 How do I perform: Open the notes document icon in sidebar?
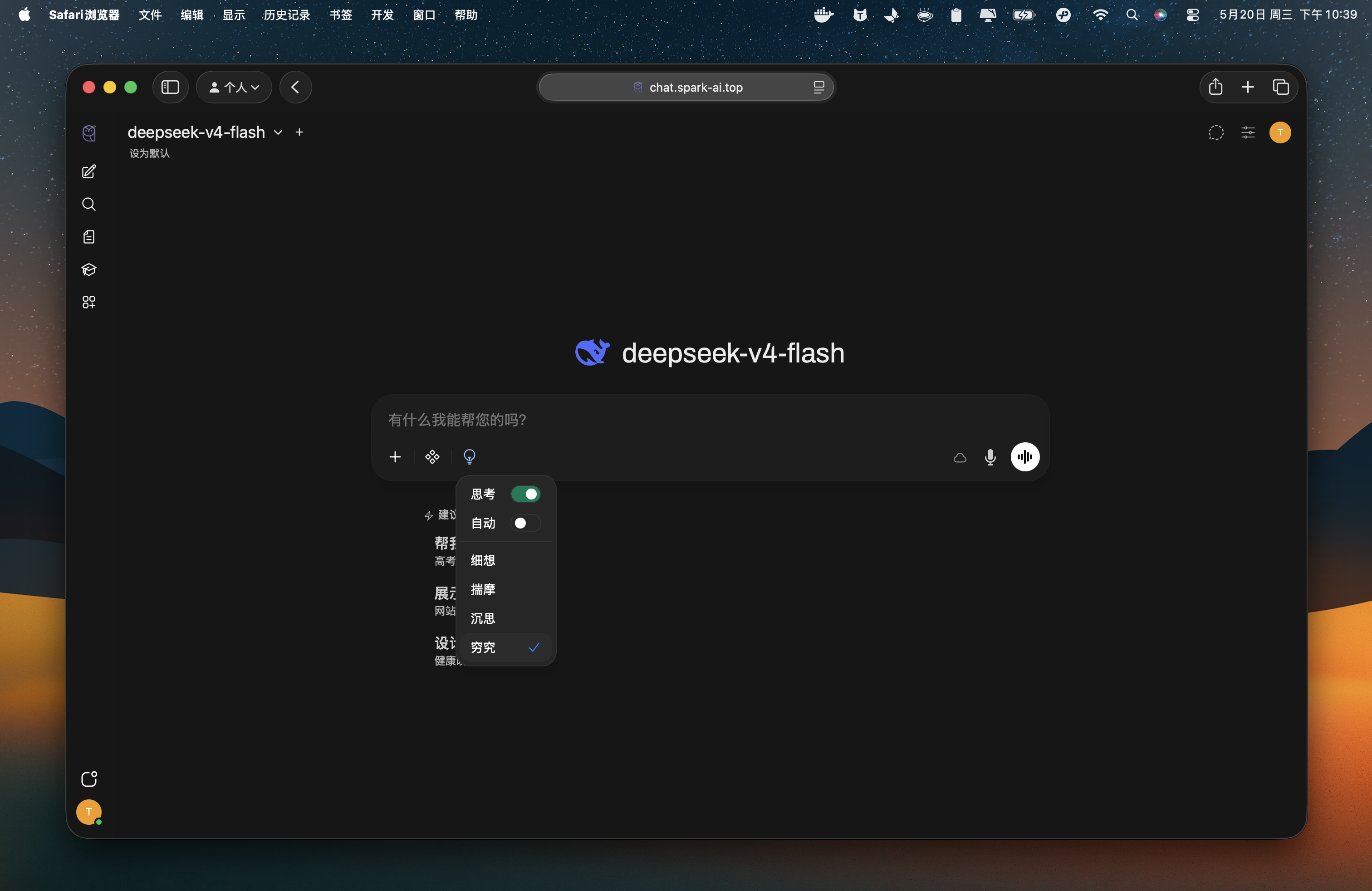click(89, 237)
